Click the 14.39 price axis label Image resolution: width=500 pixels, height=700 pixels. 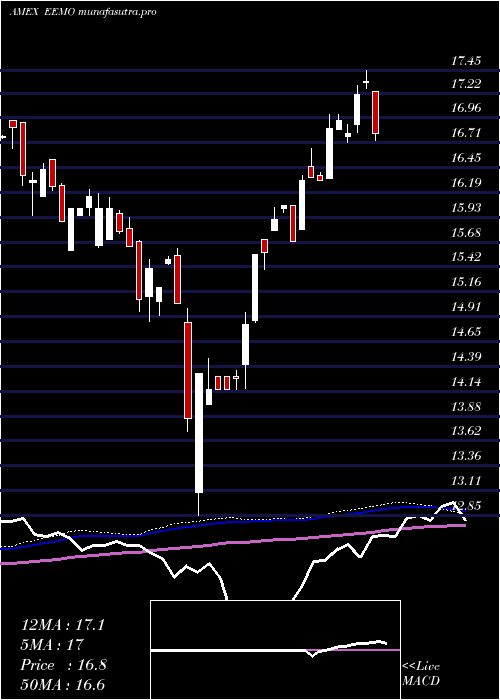click(x=466, y=357)
